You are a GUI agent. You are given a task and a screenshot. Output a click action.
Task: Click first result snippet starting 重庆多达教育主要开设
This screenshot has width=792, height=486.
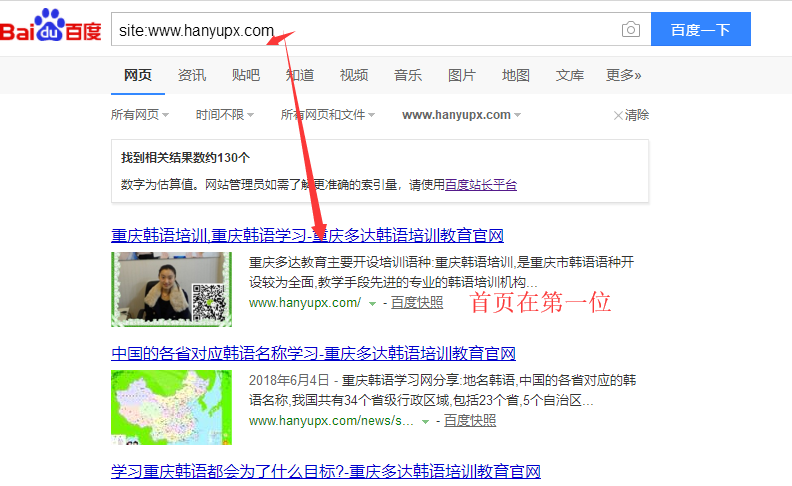441,272
